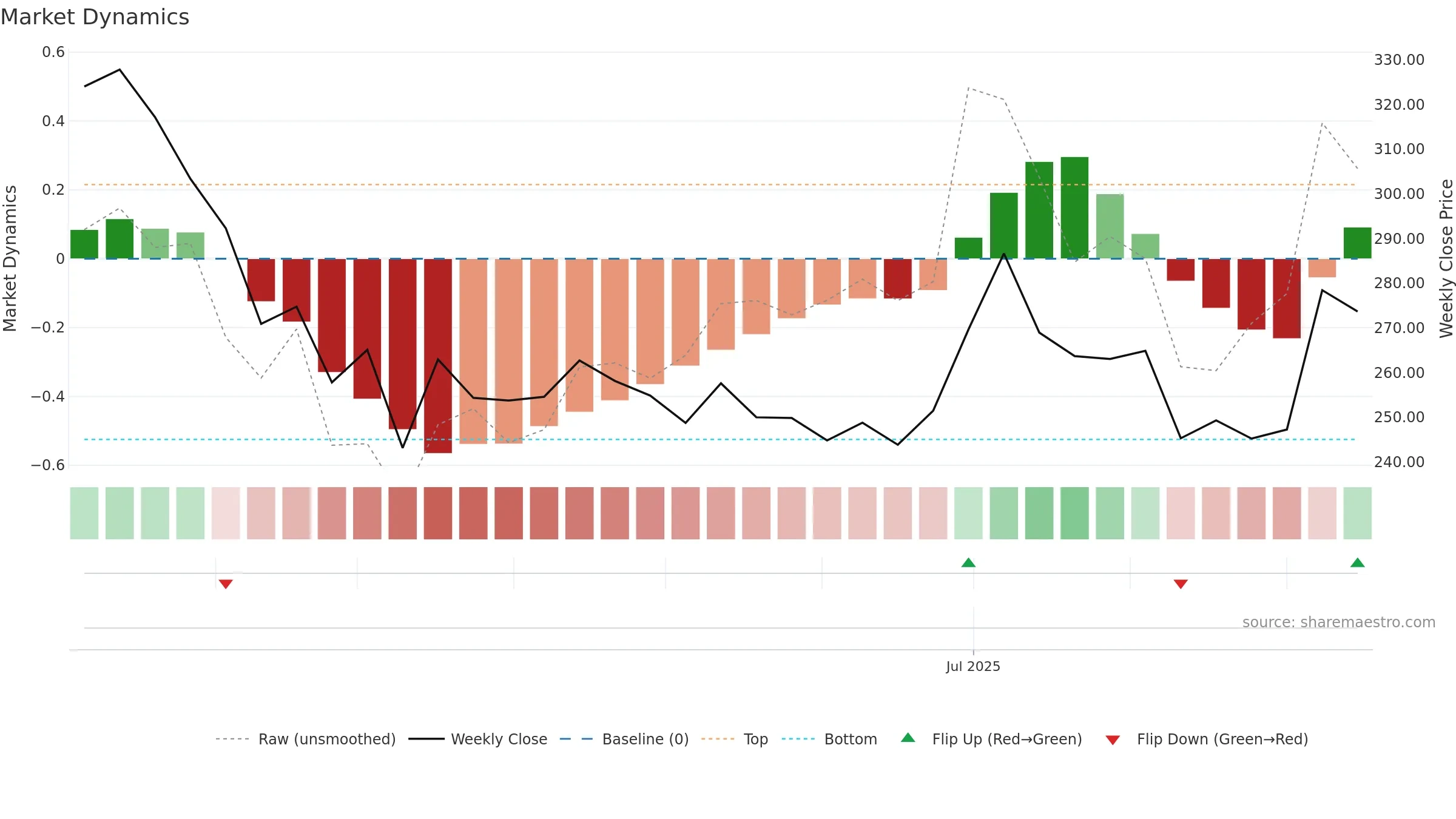This screenshot has height=819, width=1456.
Task: Click the green flip-up marker above Jul 2025
Action: (x=968, y=562)
